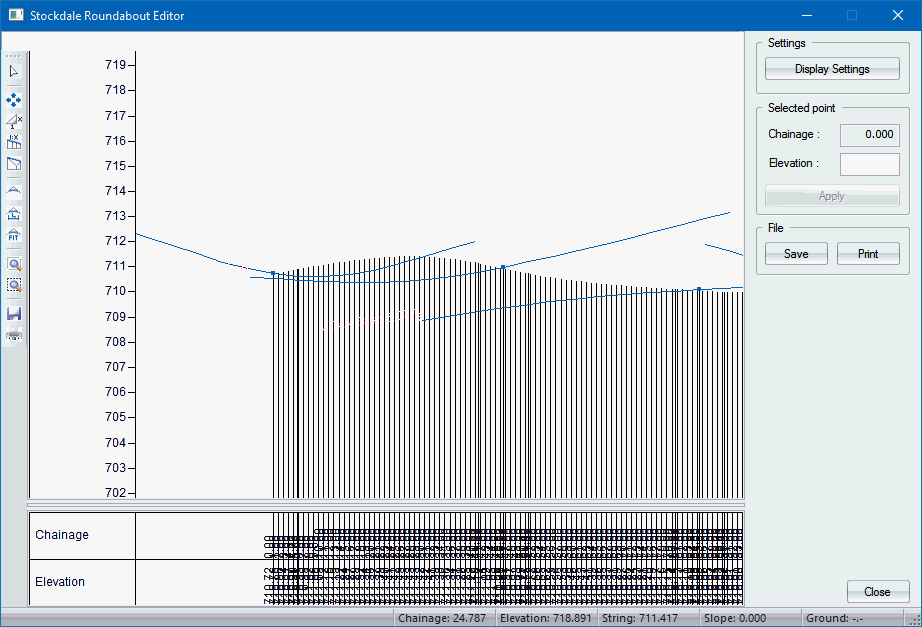Image resolution: width=922 pixels, height=627 pixels.
Task: Click the slope triangle tool icon
Action: tap(14, 121)
